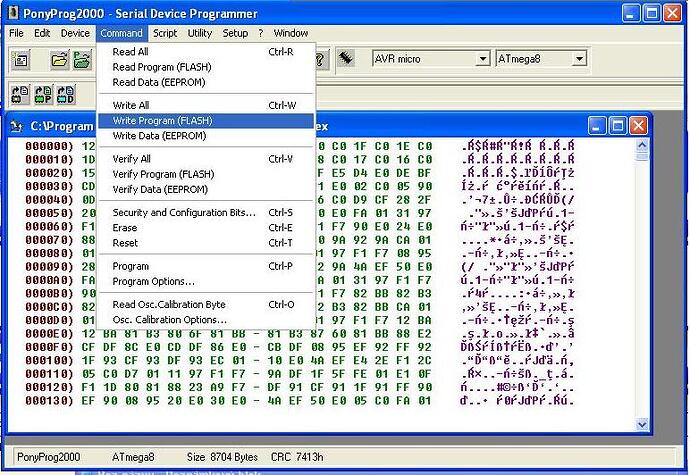This screenshot has height=475, width=690.
Task: Close the open Command menu
Action: pyautogui.click(x=121, y=33)
